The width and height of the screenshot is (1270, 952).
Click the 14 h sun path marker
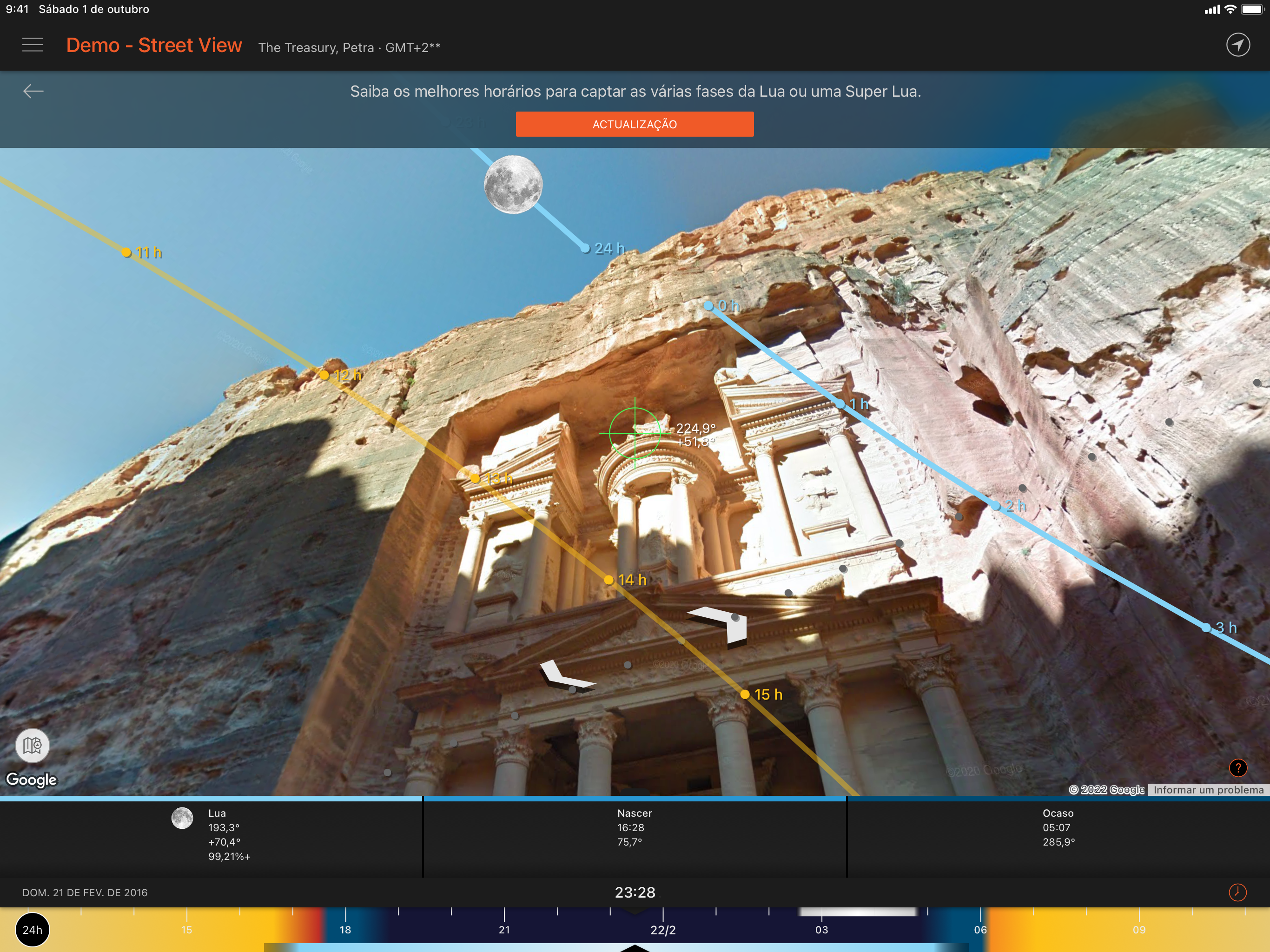(x=609, y=580)
